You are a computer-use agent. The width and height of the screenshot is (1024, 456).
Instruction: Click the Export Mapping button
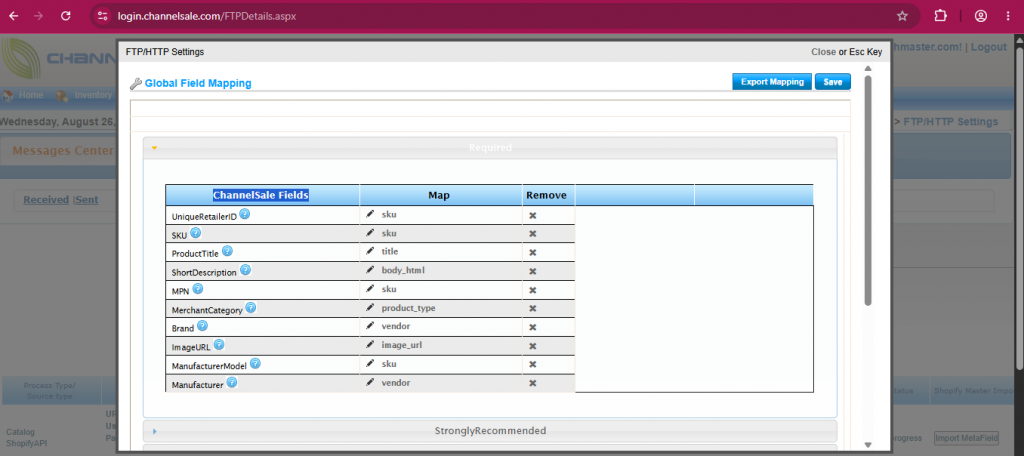[772, 82]
